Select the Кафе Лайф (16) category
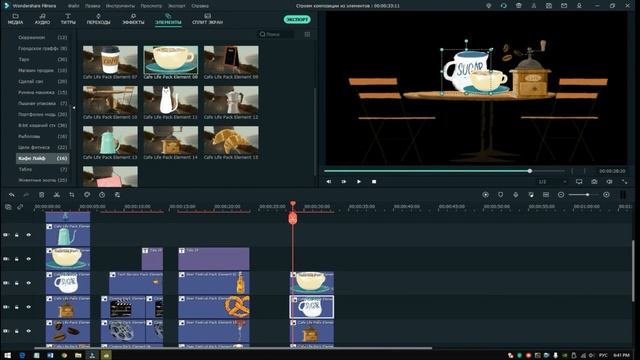Screen dimensions: 640x360 [x=42, y=158]
